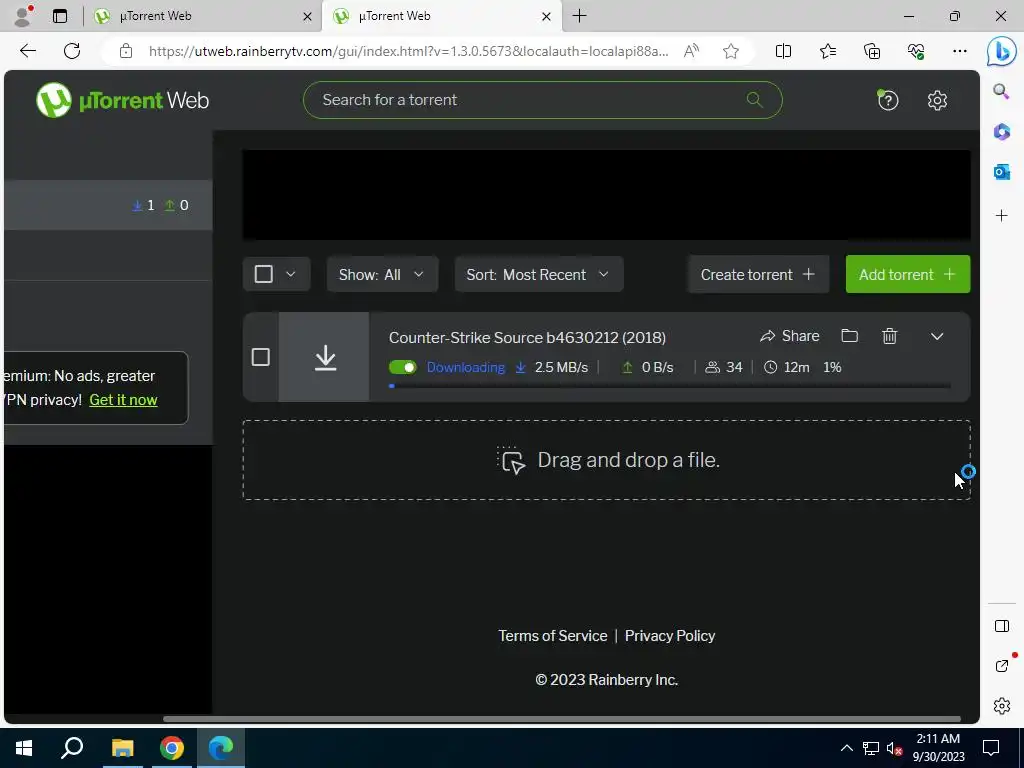
Task: Open the select-all dropdown arrow
Action: pyautogui.click(x=291, y=274)
